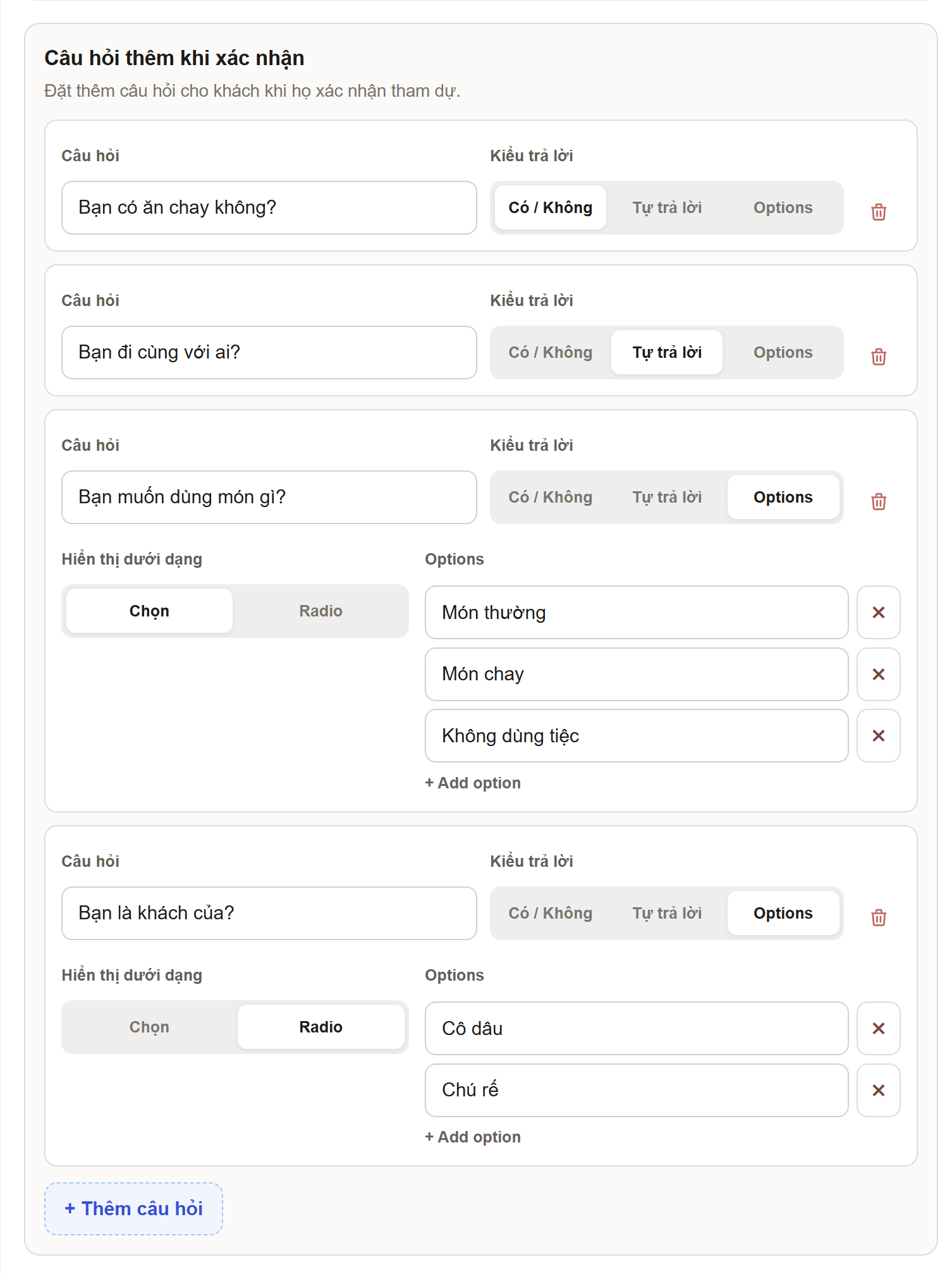The width and height of the screenshot is (952, 1274).
Task: Edit the 'Bạn có ăn chay không?' question field
Action: pyautogui.click(x=269, y=207)
